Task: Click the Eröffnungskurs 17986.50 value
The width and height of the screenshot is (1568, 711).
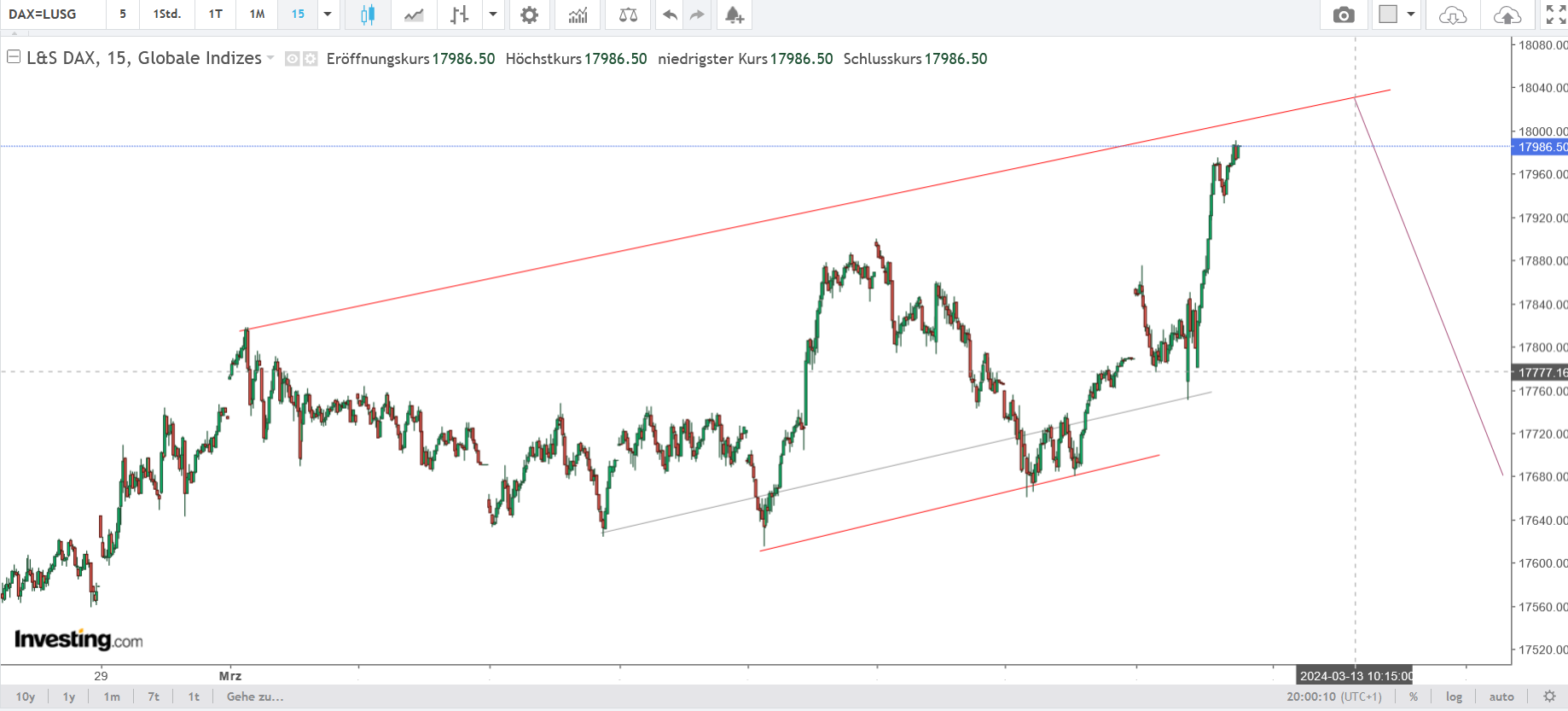Action: 463,59
